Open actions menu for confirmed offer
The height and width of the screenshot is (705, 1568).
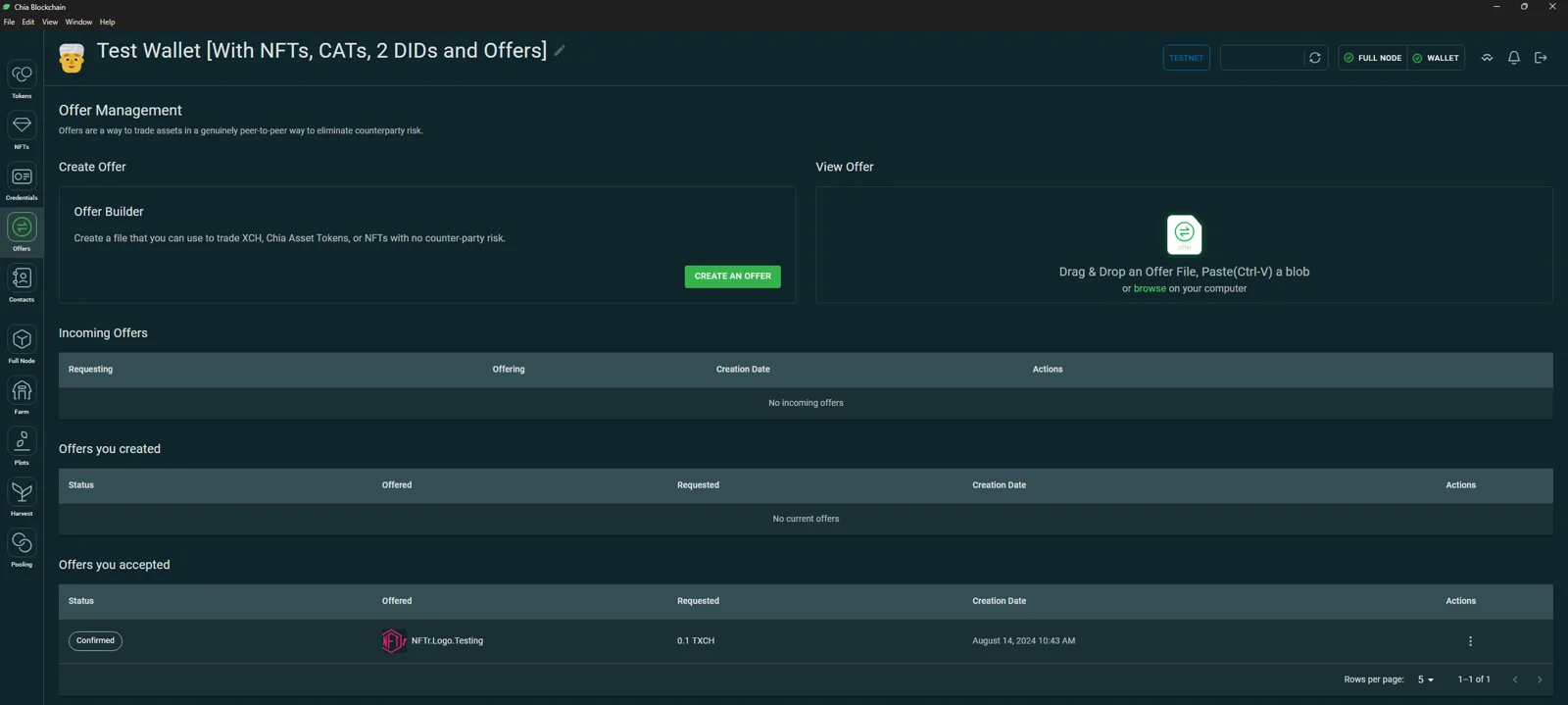point(1470,641)
